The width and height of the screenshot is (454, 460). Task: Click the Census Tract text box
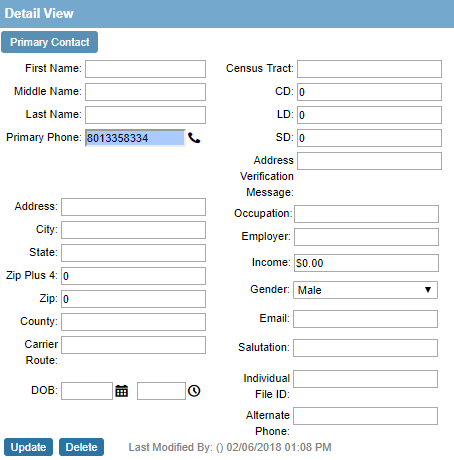point(369,69)
